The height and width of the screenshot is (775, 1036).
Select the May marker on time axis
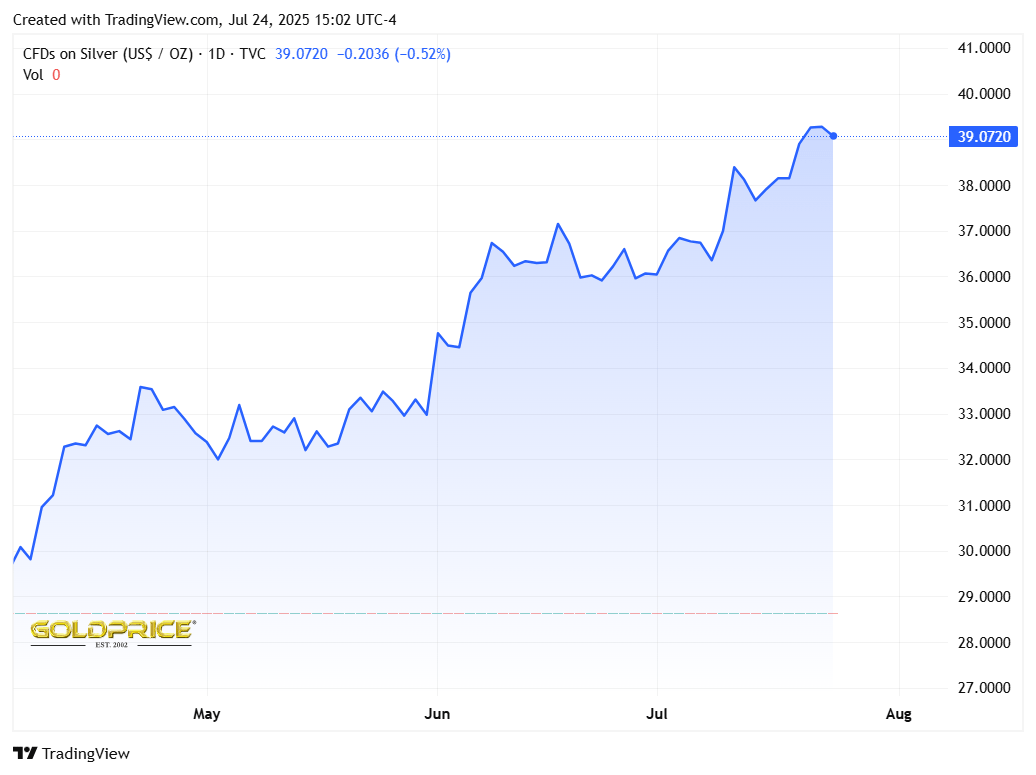pyautogui.click(x=206, y=714)
